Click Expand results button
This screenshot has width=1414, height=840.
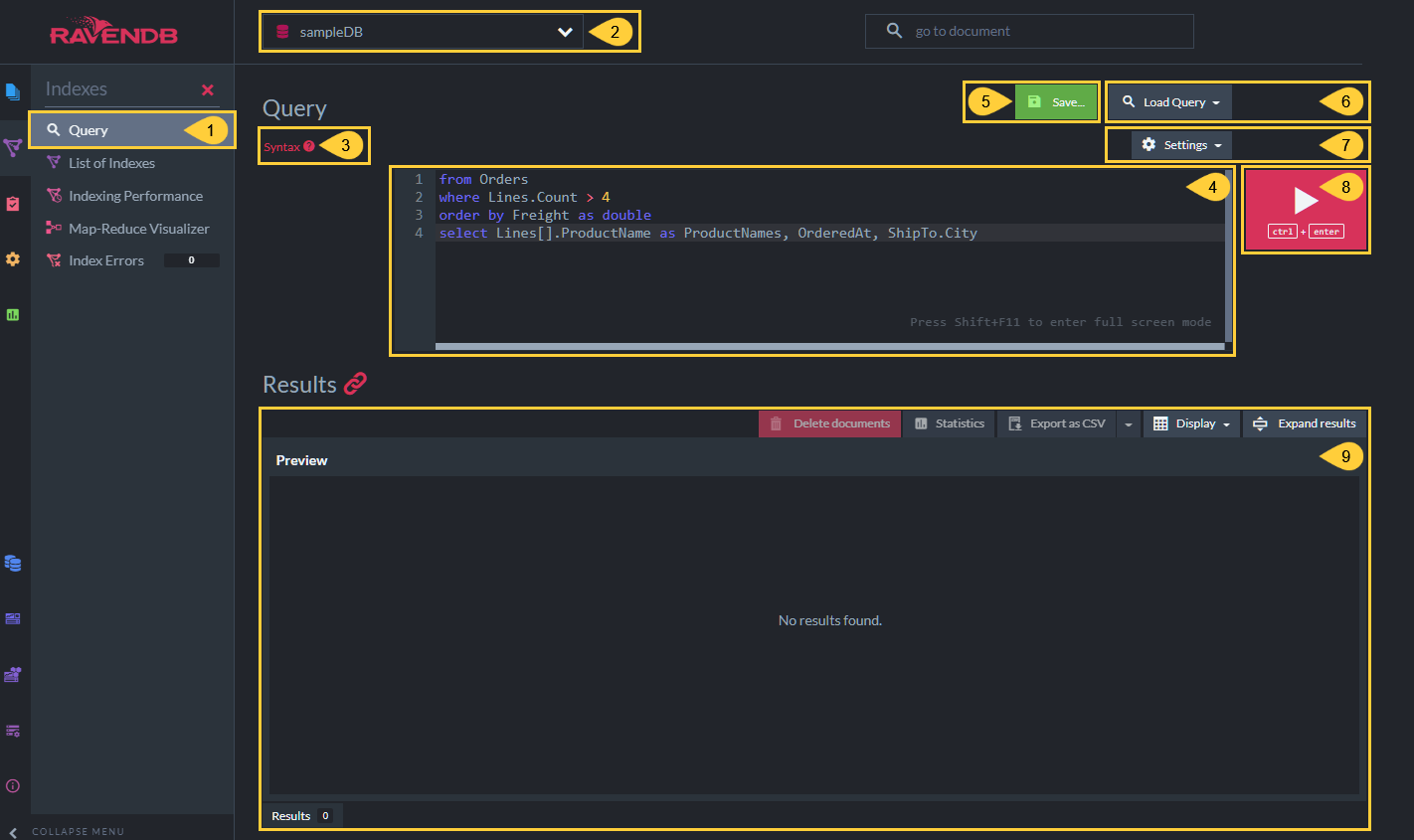(x=1304, y=423)
